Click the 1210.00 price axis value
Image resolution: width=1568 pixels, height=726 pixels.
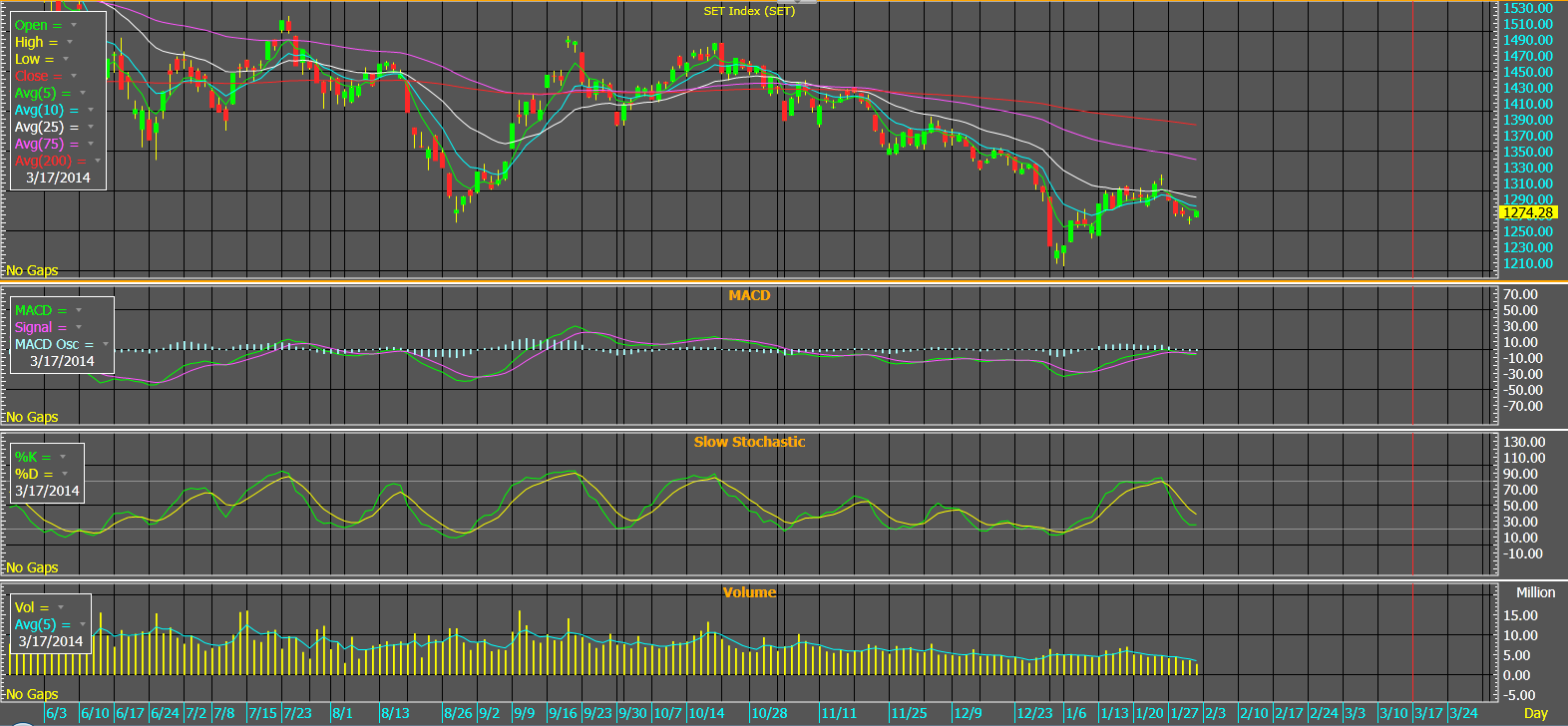pyautogui.click(x=1528, y=263)
